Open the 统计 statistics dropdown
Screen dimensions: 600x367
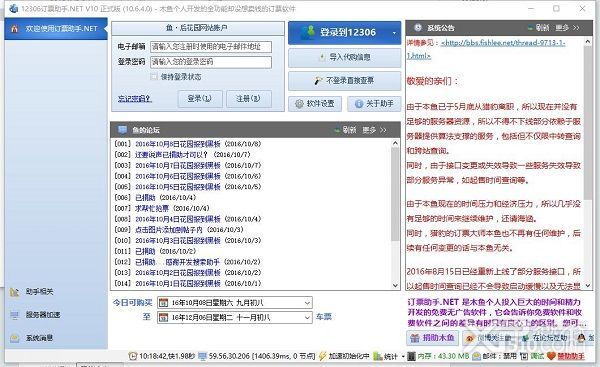pyautogui.click(x=388, y=356)
